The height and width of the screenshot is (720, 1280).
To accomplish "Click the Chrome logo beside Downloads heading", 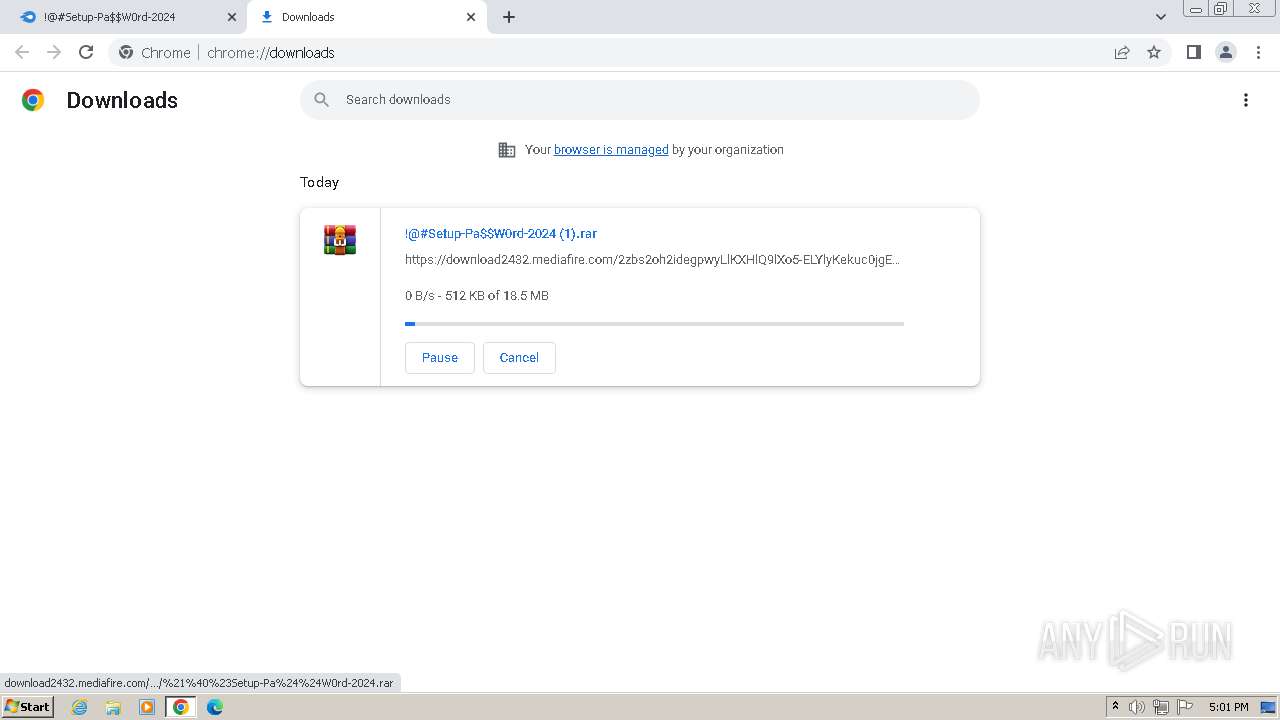I will [x=33, y=100].
